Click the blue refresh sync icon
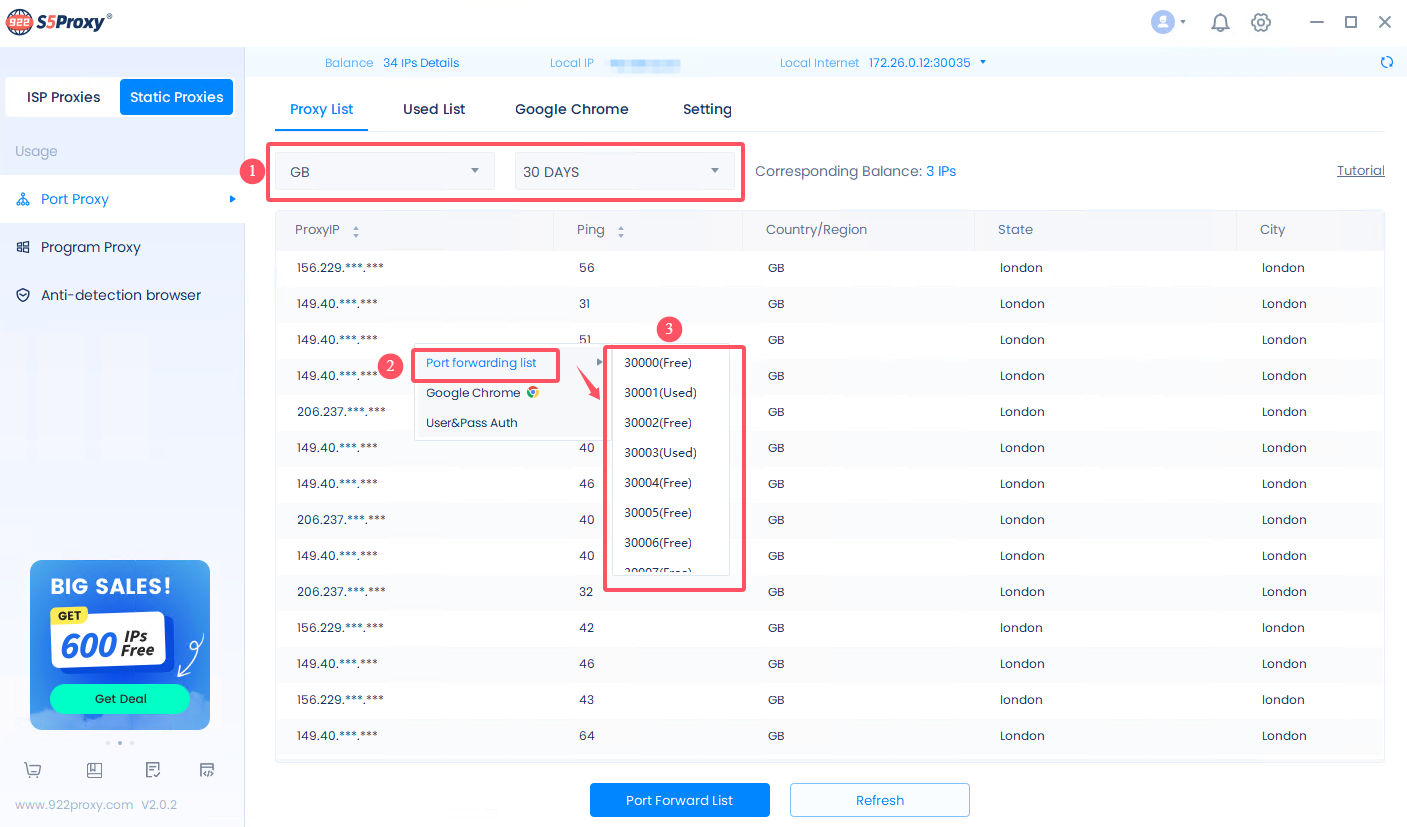 tap(1386, 62)
